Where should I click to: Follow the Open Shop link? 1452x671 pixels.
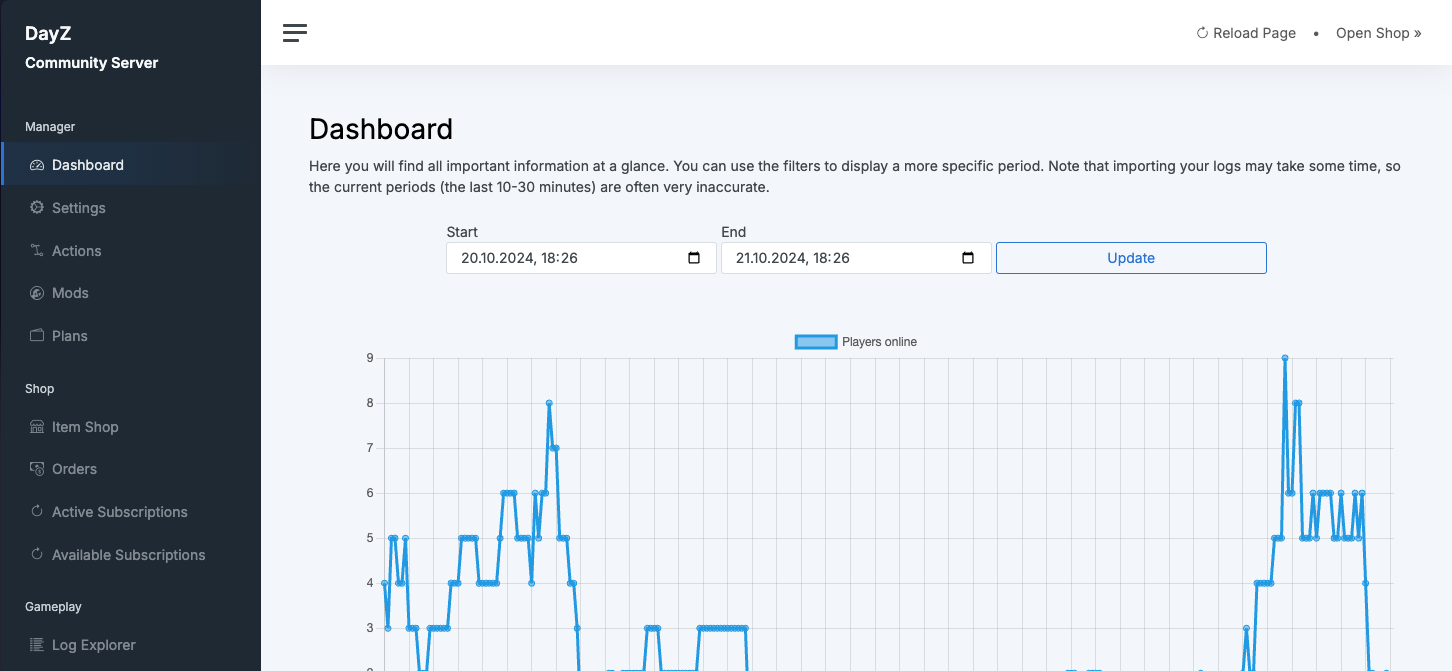pos(1378,33)
